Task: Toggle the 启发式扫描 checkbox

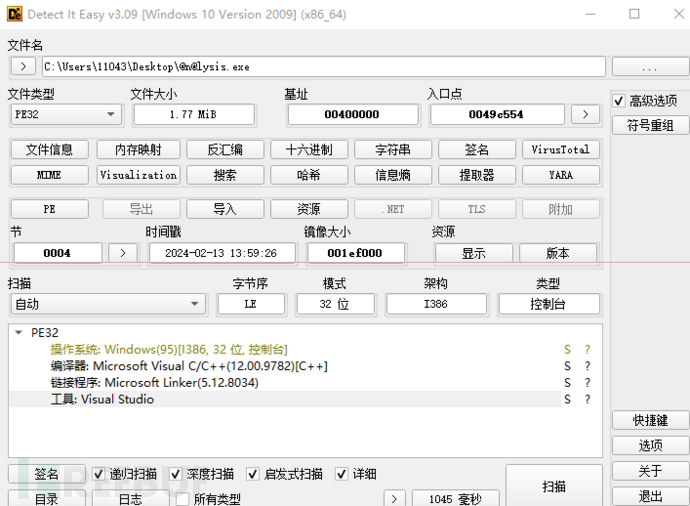Action: (253, 474)
